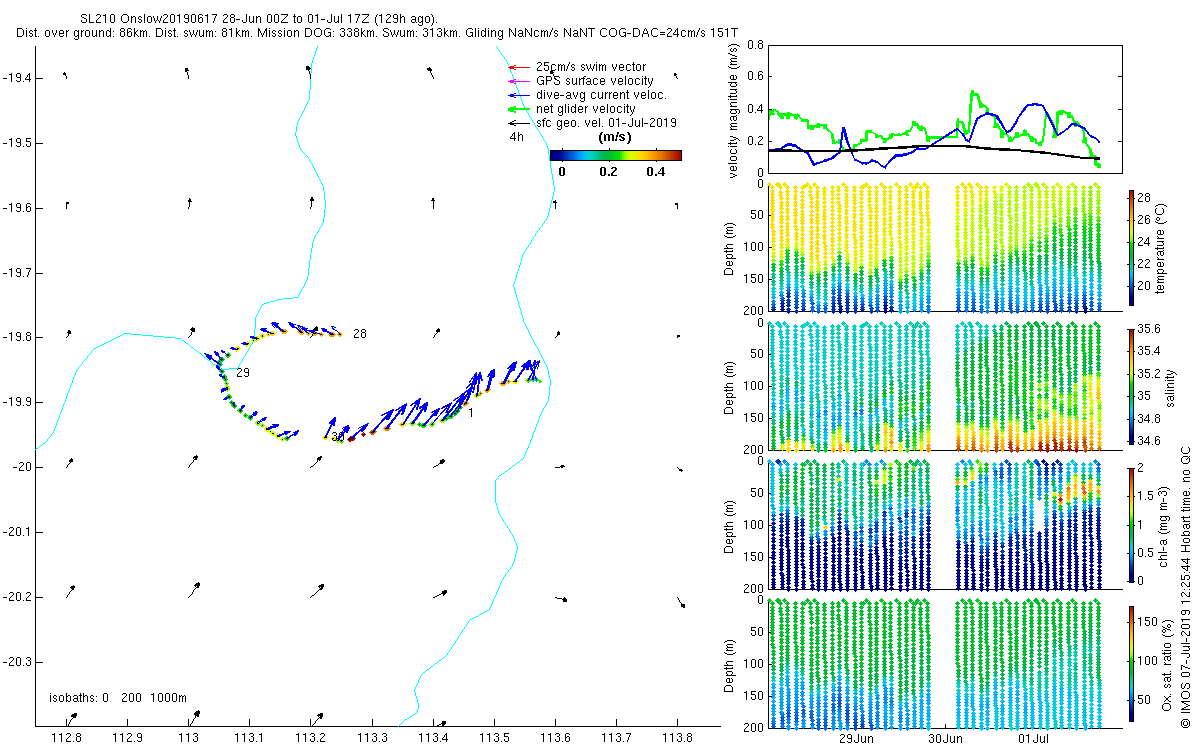Screen dimensions: 1200x750
Task: Click the '-20' latitude tick label
Action: point(22,467)
